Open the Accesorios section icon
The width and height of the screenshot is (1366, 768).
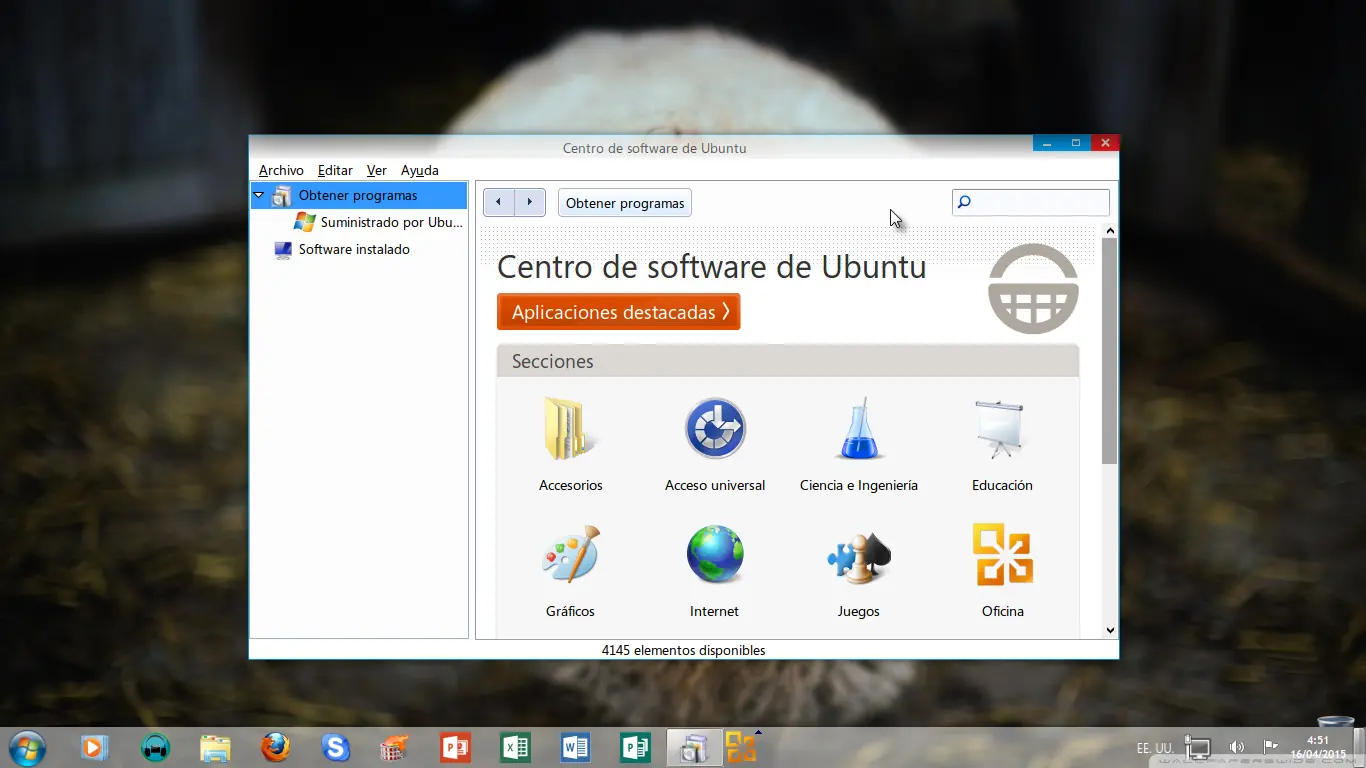[x=569, y=428]
